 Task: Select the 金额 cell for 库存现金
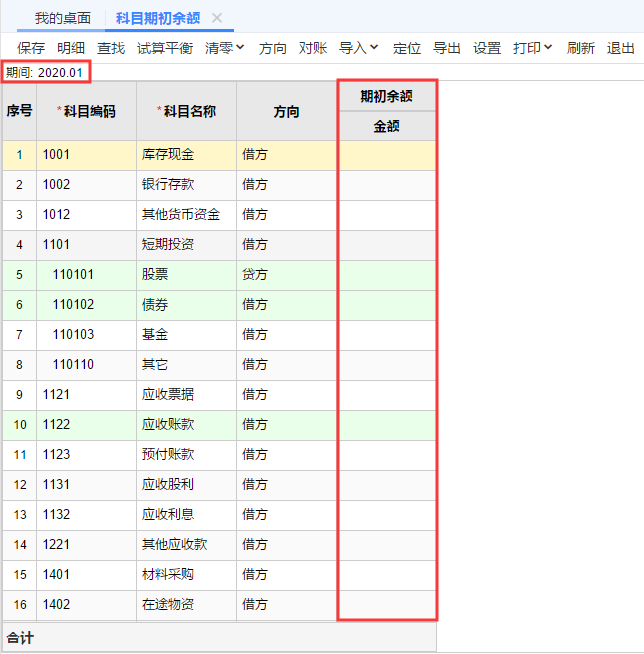(x=387, y=155)
